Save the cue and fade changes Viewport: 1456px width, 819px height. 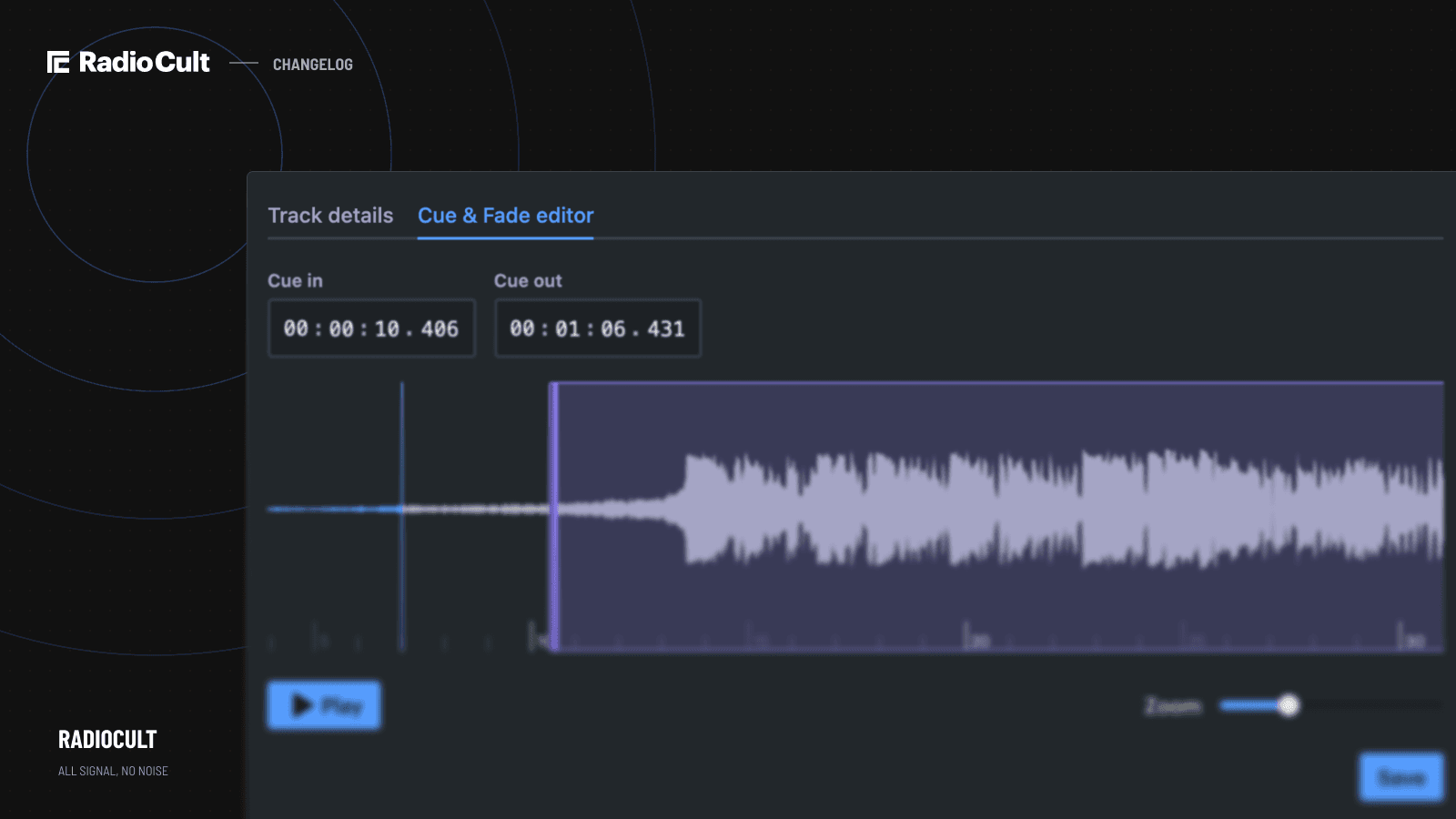[1401, 777]
